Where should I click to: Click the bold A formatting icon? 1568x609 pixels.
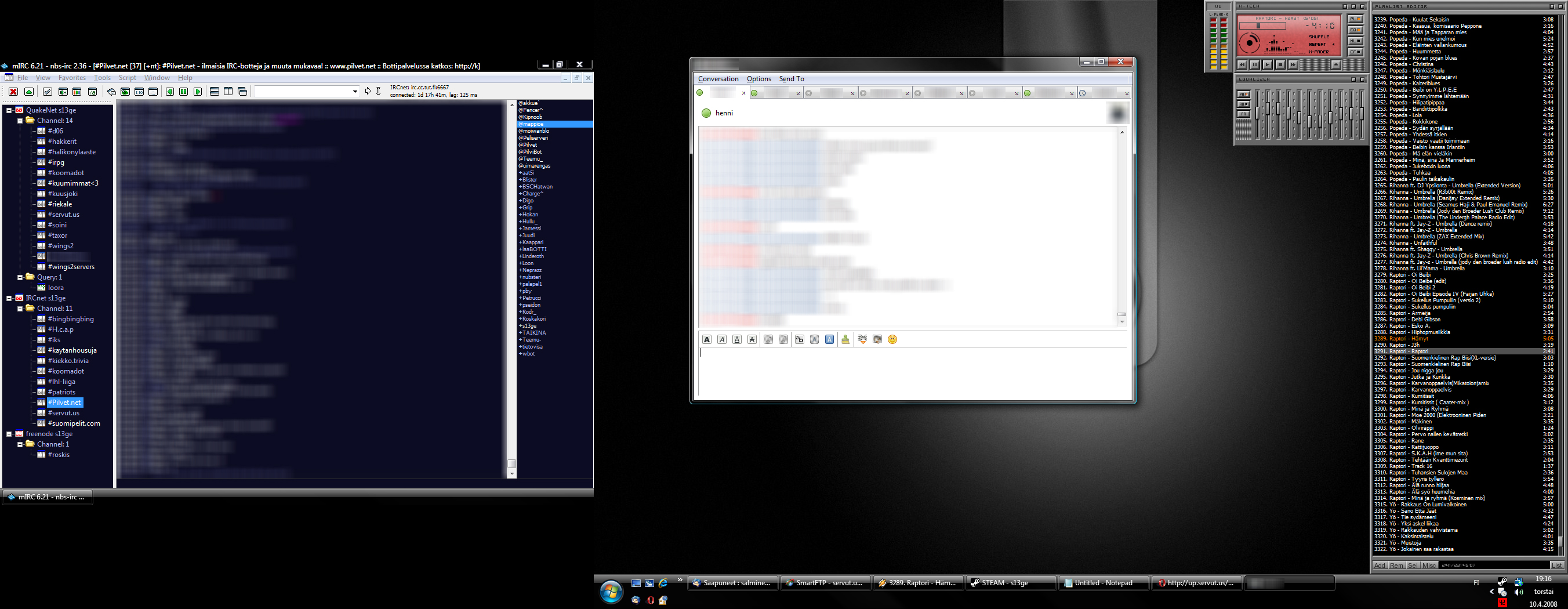point(707,340)
